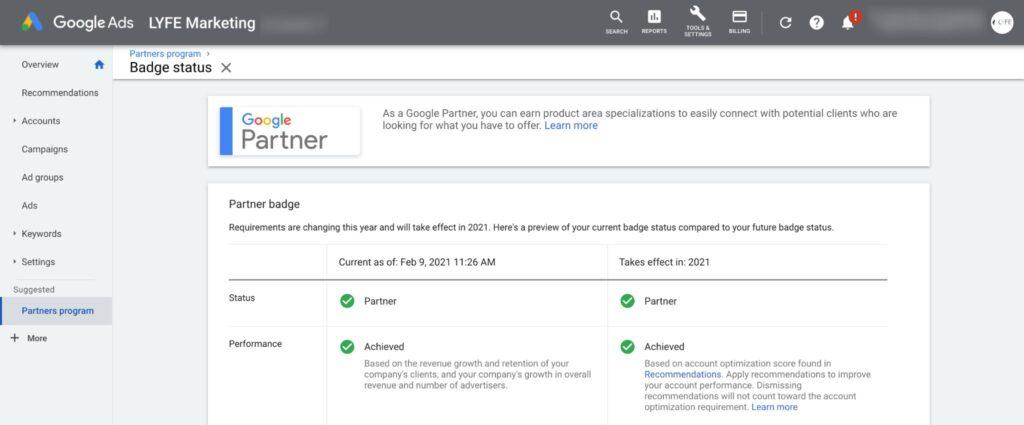Image resolution: width=1024 pixels, height=425 pixels.
Task: Open the LYFE account avatar
Action: pos(1002,23)
